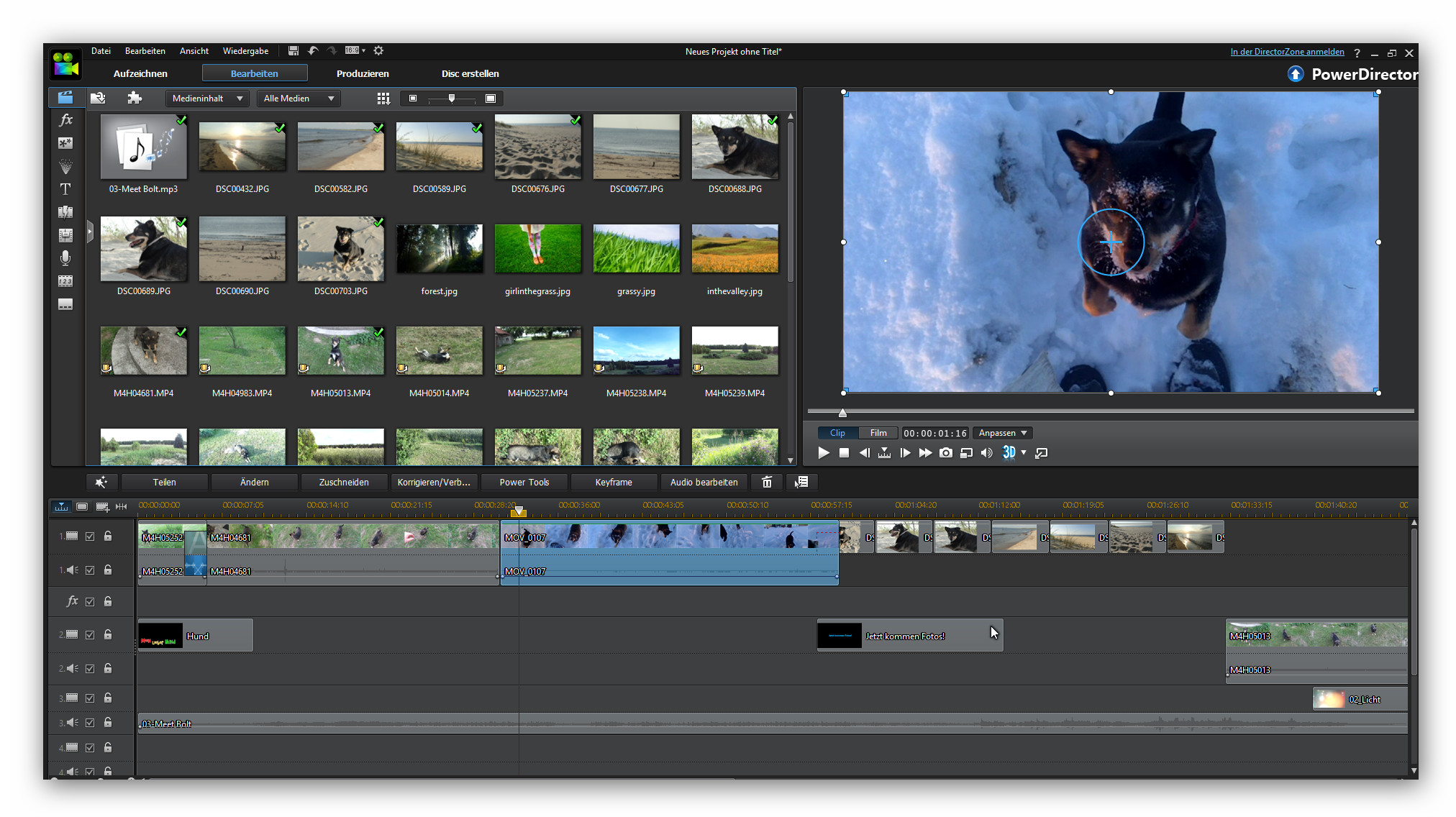1456x817 pixels.
Task: Delete the selected clip with the trash icon
Action: click(767, 482)
